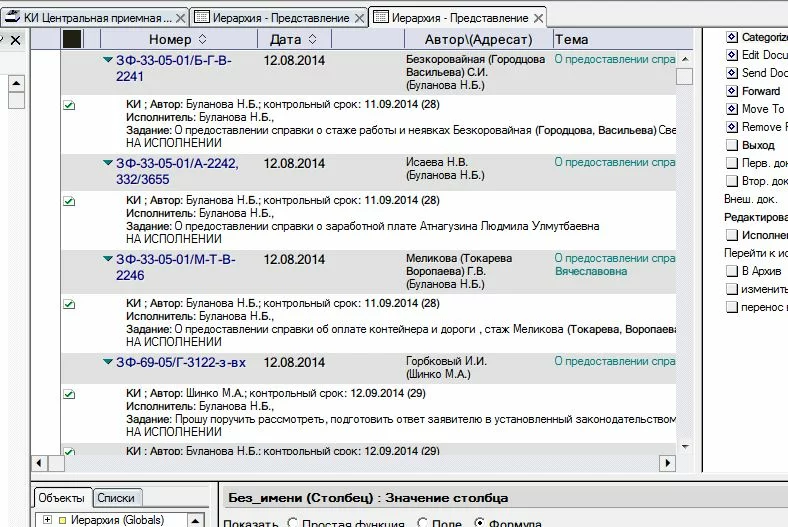The width and height of the screenshot is (788, 527).
Task: Click the Дата column header
Action: pyautogui.click(x=285, y=39)
